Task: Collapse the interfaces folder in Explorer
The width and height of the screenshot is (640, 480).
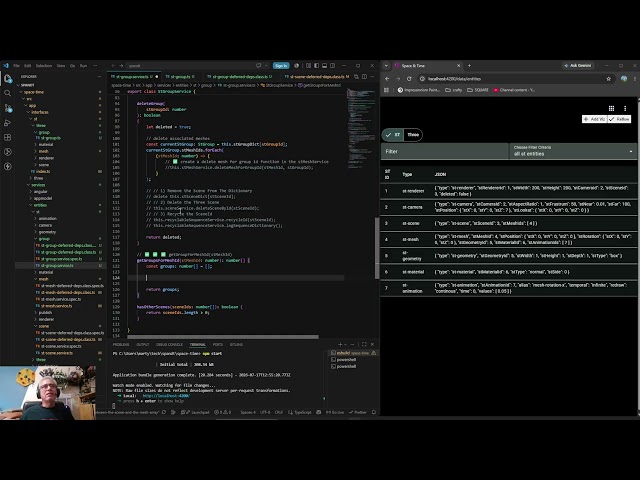Action: (x=40, y=112)
